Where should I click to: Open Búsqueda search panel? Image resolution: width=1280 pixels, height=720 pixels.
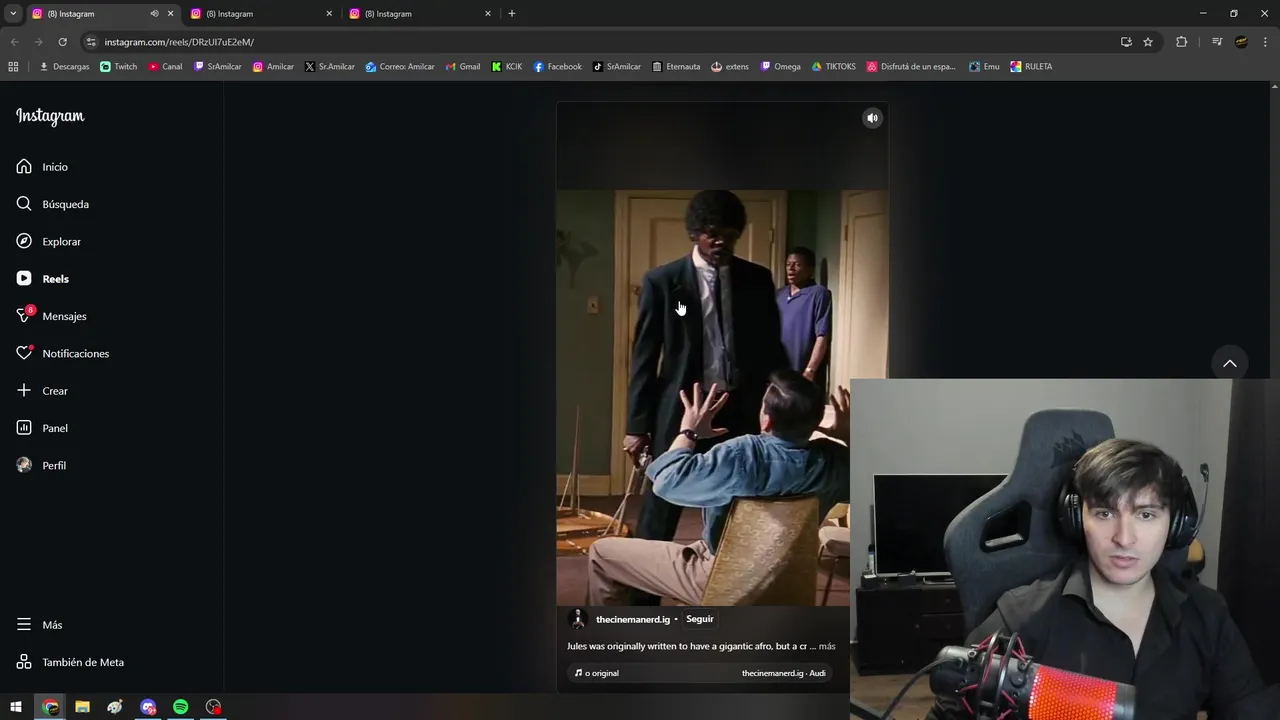coord(52,204)
